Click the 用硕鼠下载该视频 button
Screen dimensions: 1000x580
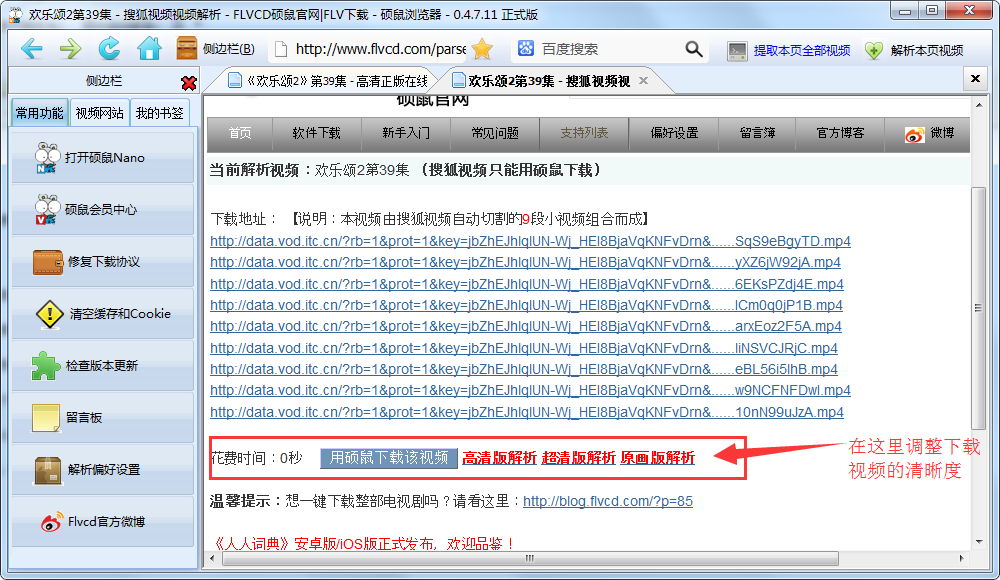[388, 458]
